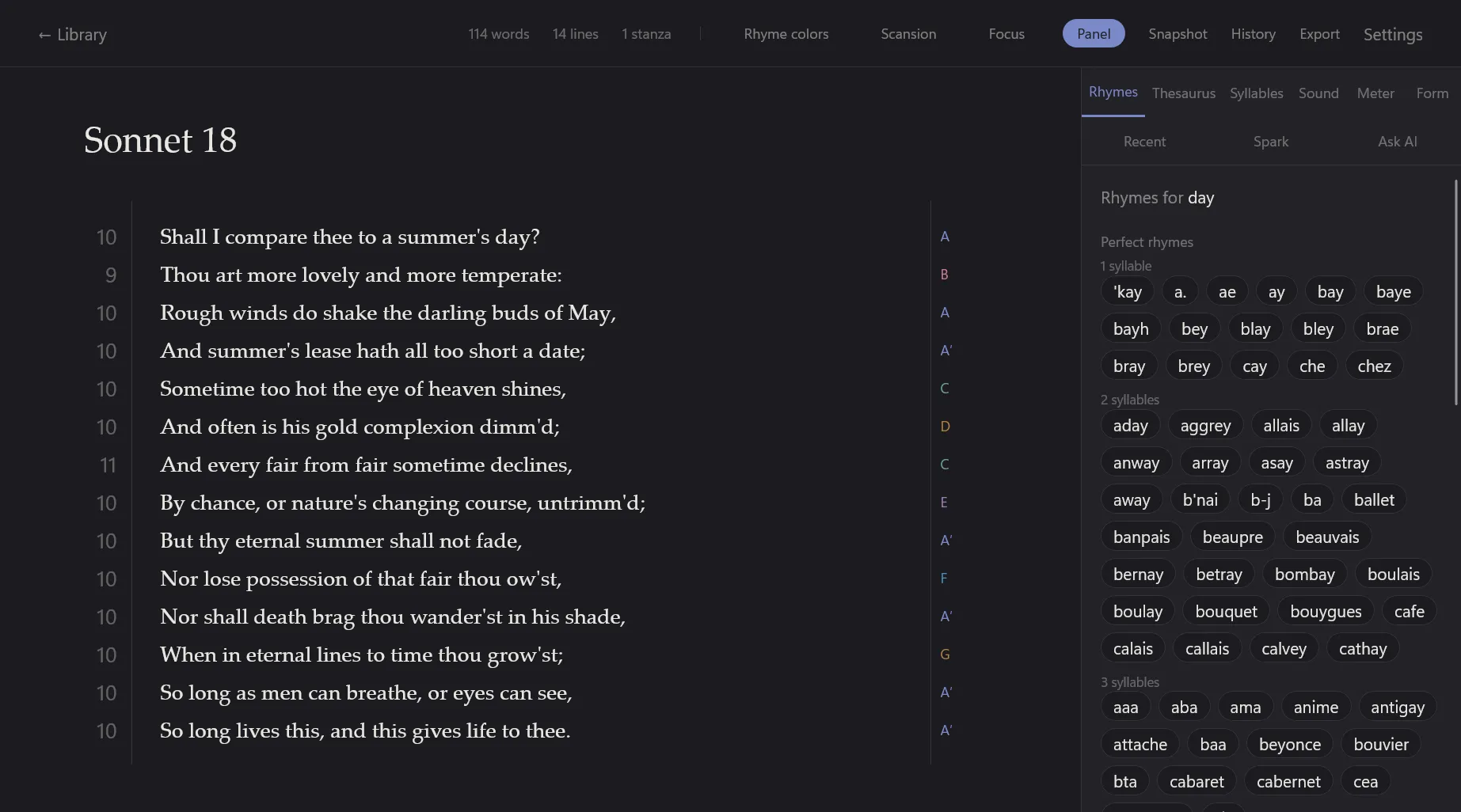Toggle Scansion view
The height and width of the screenshot is (812, 1461).
click(x=908, y=34)
